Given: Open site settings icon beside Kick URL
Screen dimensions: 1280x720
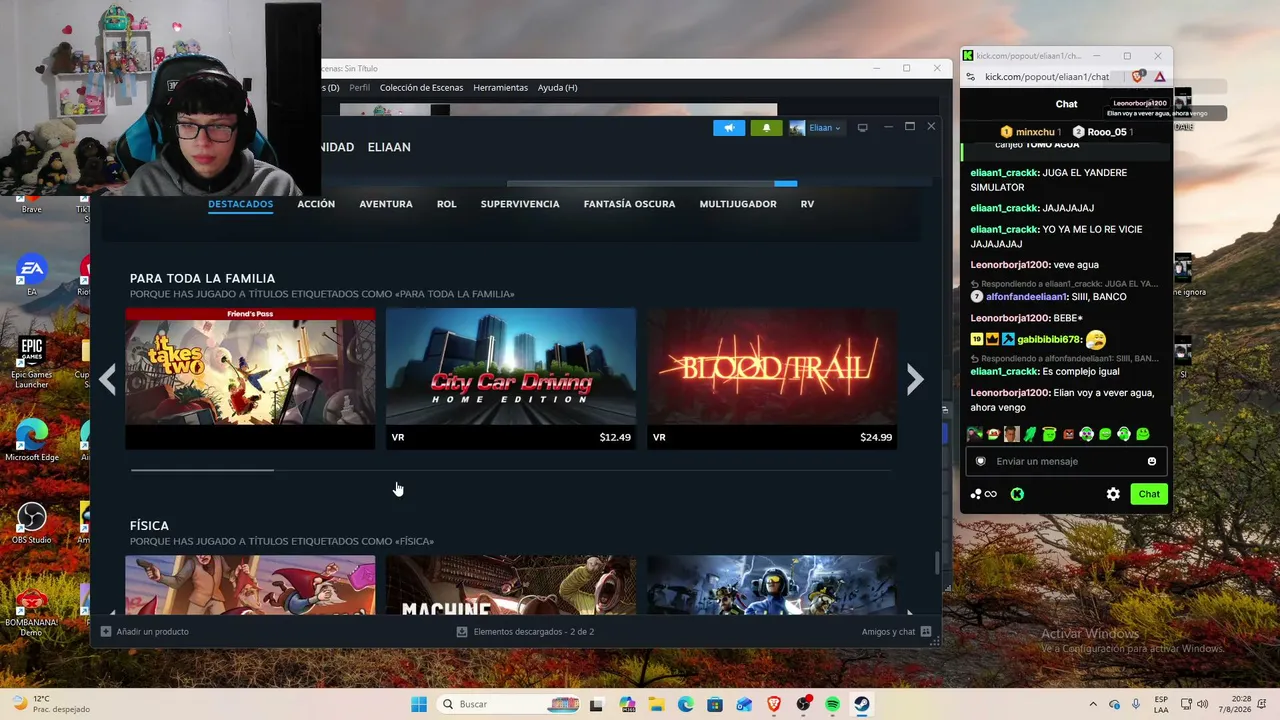Looking at the screenshot, I should 971,77.
